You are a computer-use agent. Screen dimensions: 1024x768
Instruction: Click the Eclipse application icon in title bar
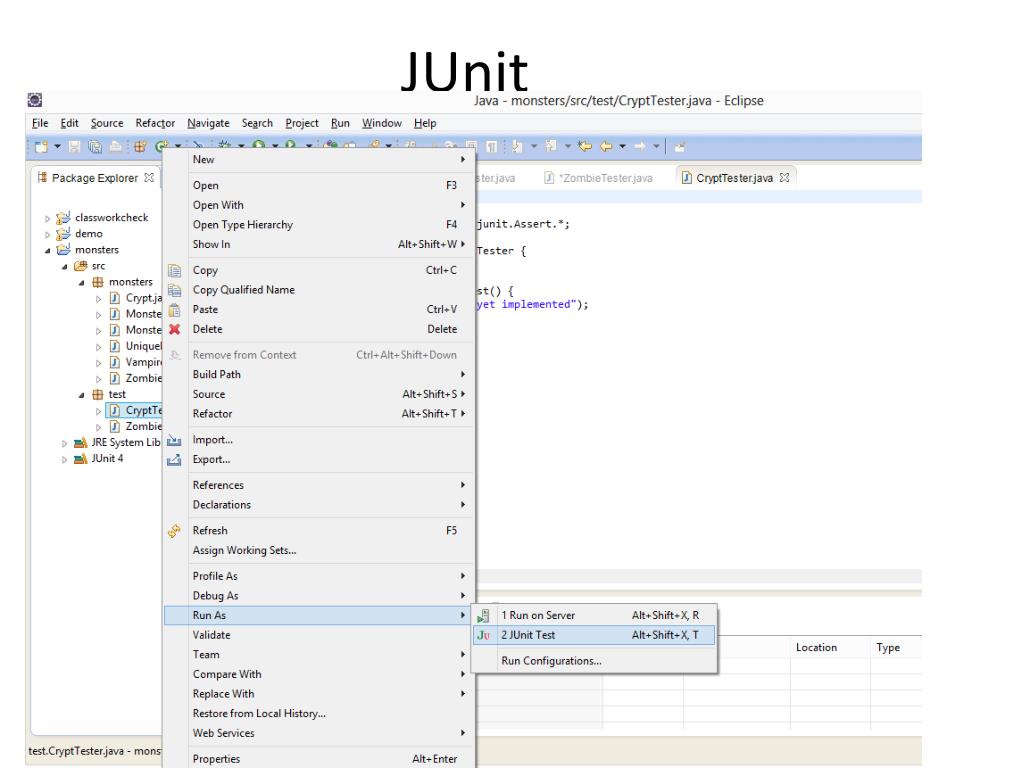[35, 100]
